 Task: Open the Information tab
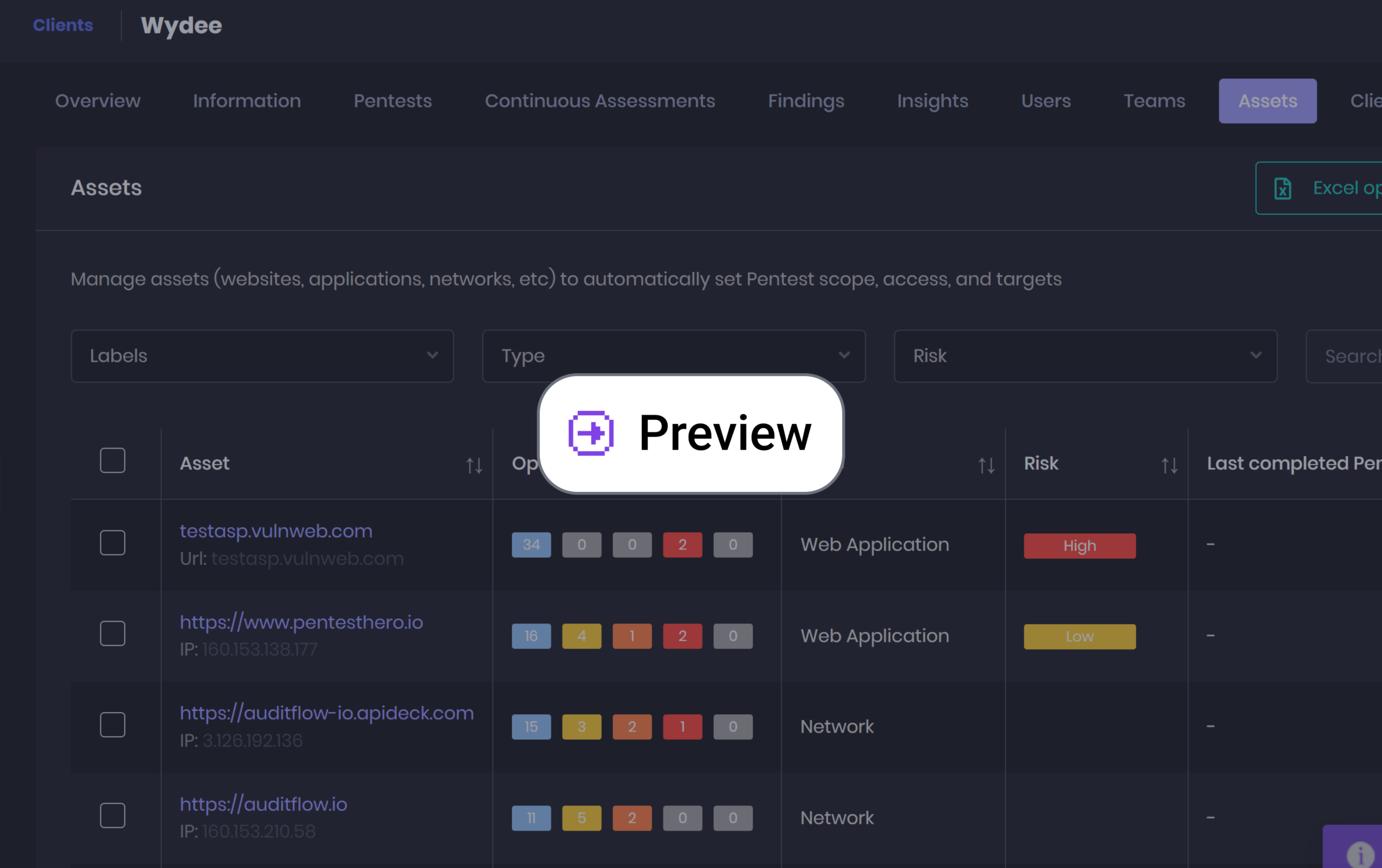[x=247, y=101]
